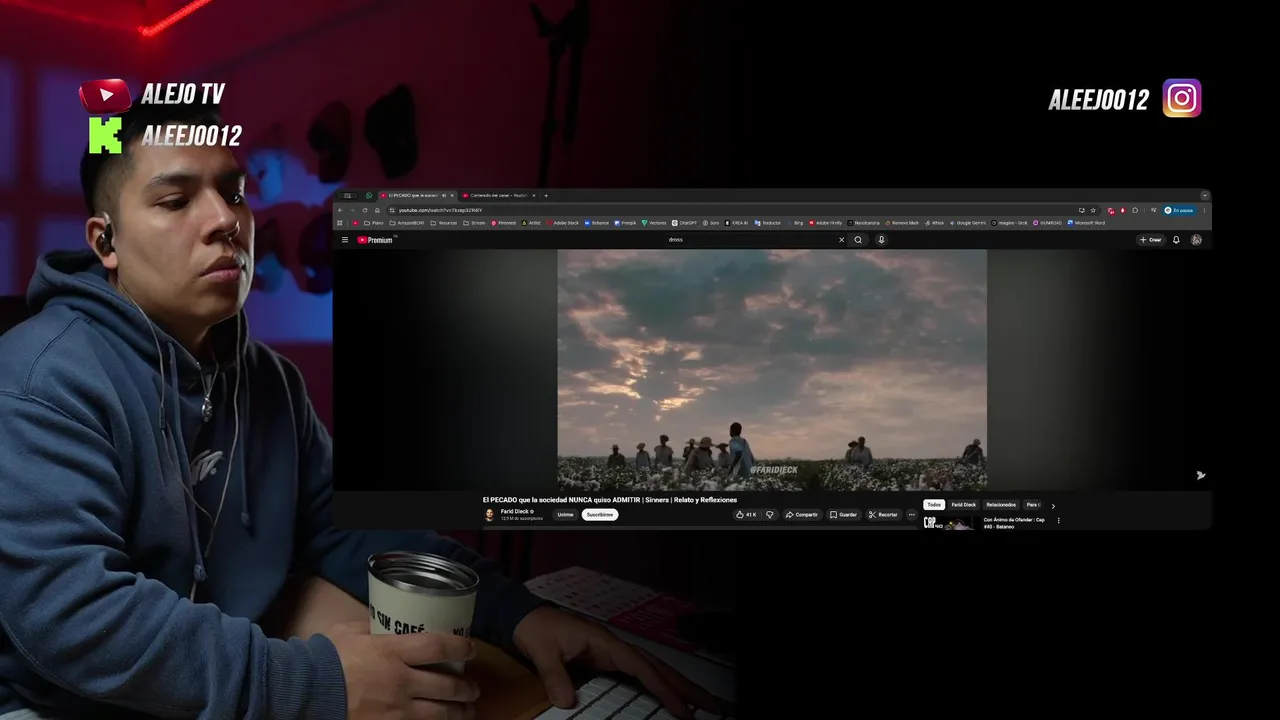Open the Adobe Stock bookmark
This screenshot has height=720, width=1280.
coord(562,223)
